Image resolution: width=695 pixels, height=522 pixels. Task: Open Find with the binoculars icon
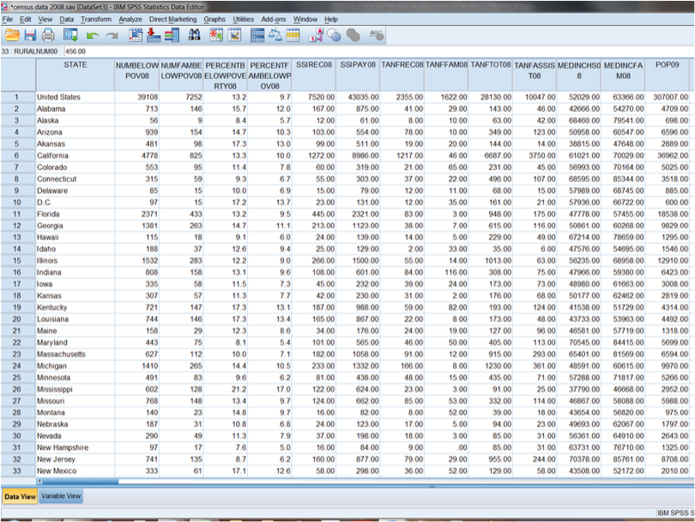(194, 35)
